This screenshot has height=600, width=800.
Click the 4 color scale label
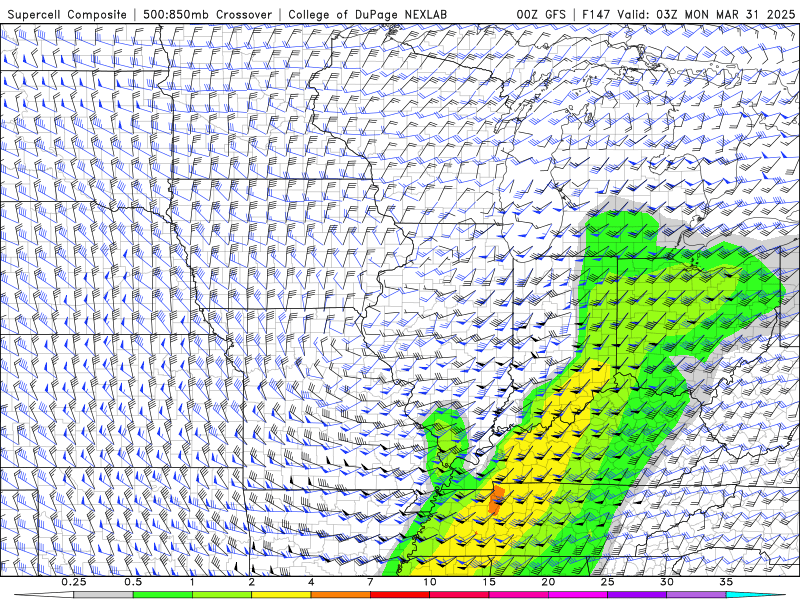311,582
